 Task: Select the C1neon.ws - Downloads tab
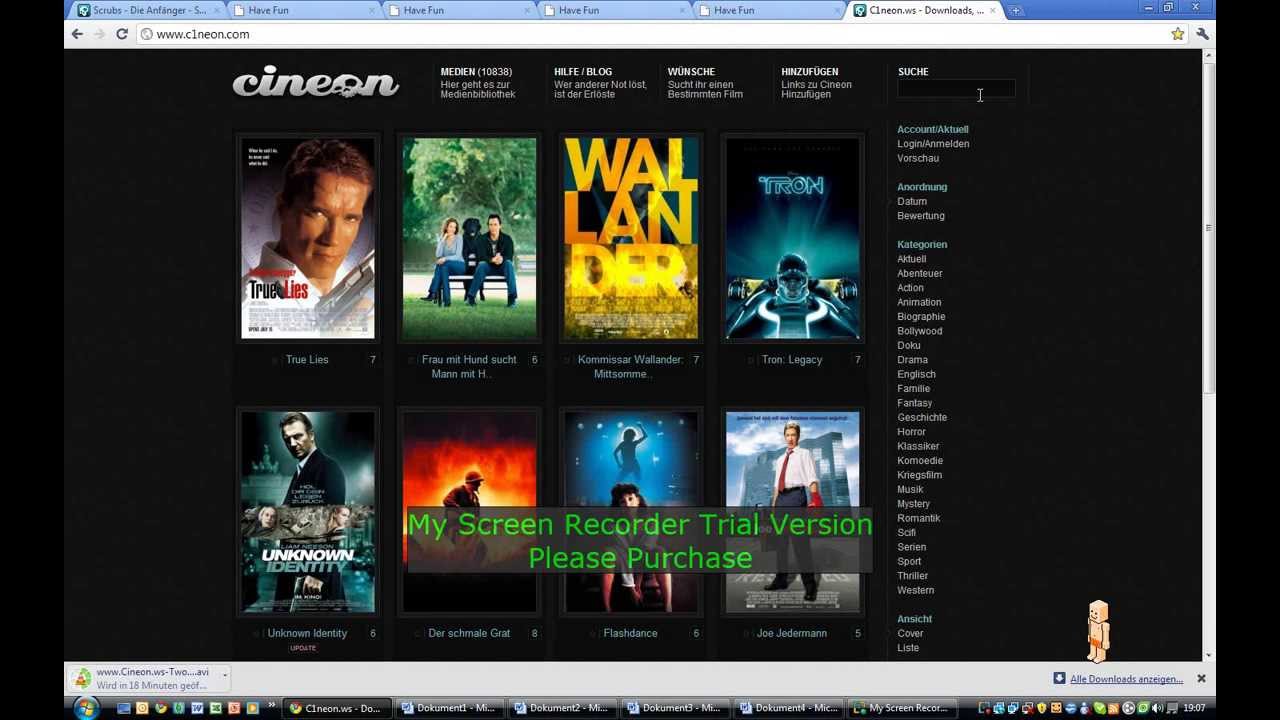click(925, 10)
